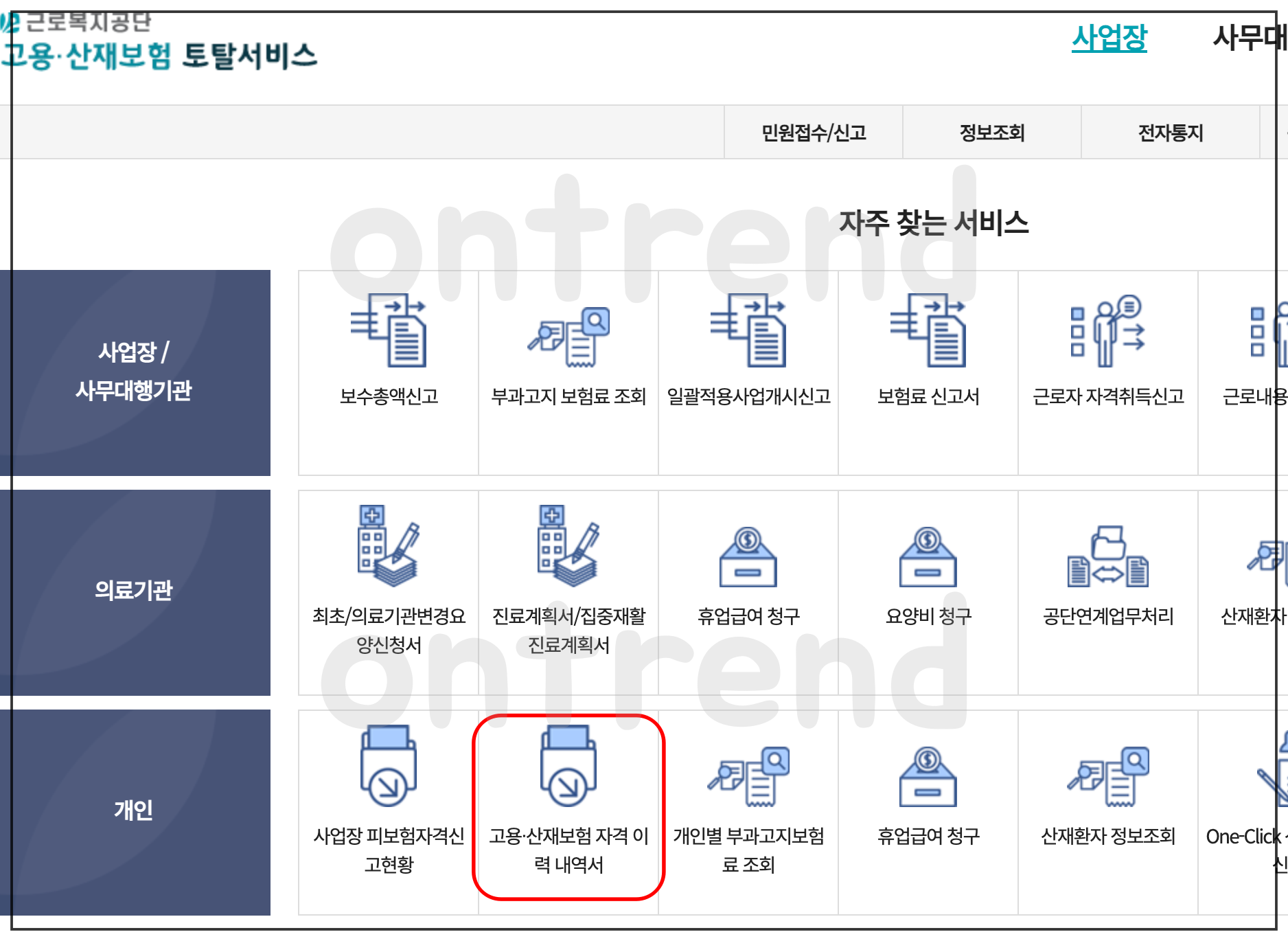Click the 보험료 신고서 label
The image size is (1288, 941).
coord(928,396)
